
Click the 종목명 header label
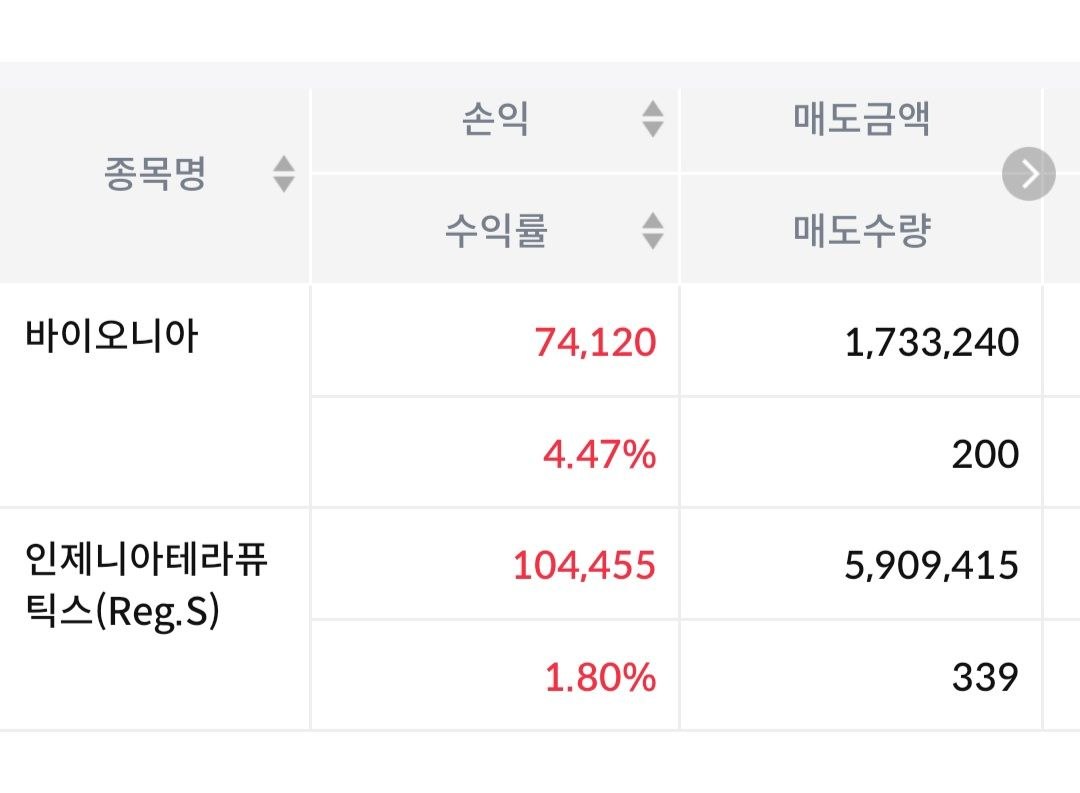[x=155, y=174]
